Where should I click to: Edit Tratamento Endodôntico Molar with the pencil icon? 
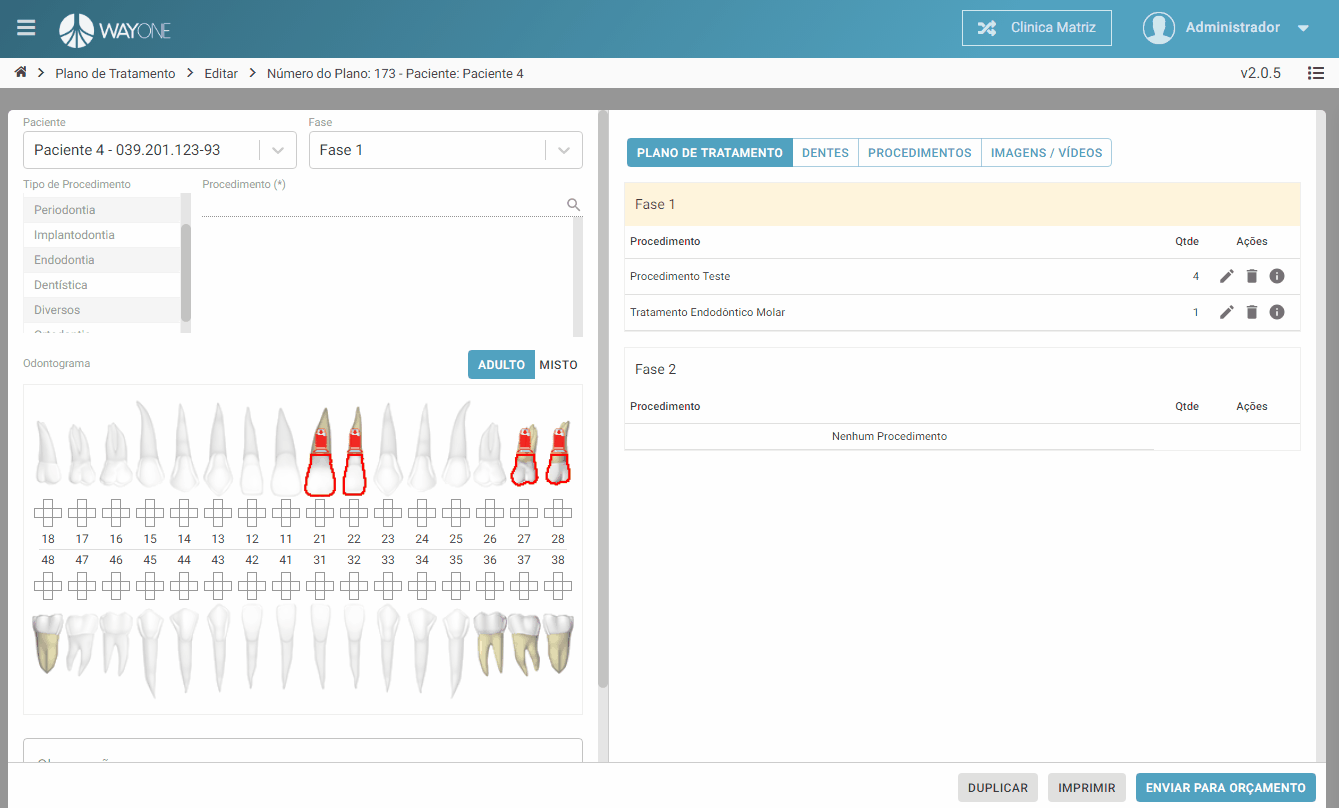click(1227, 312)
